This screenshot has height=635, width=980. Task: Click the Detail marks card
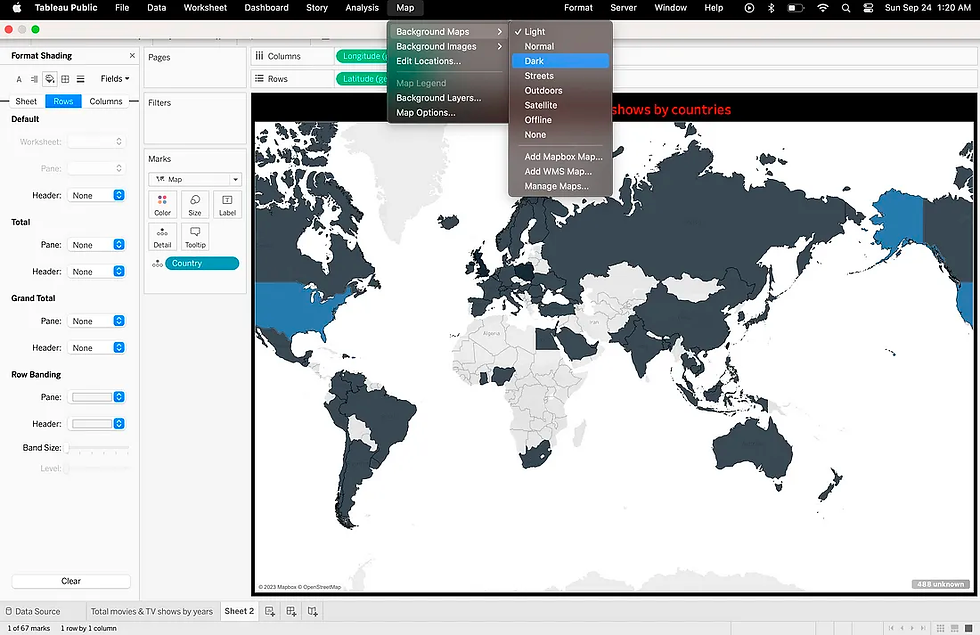tap(162, 237)
